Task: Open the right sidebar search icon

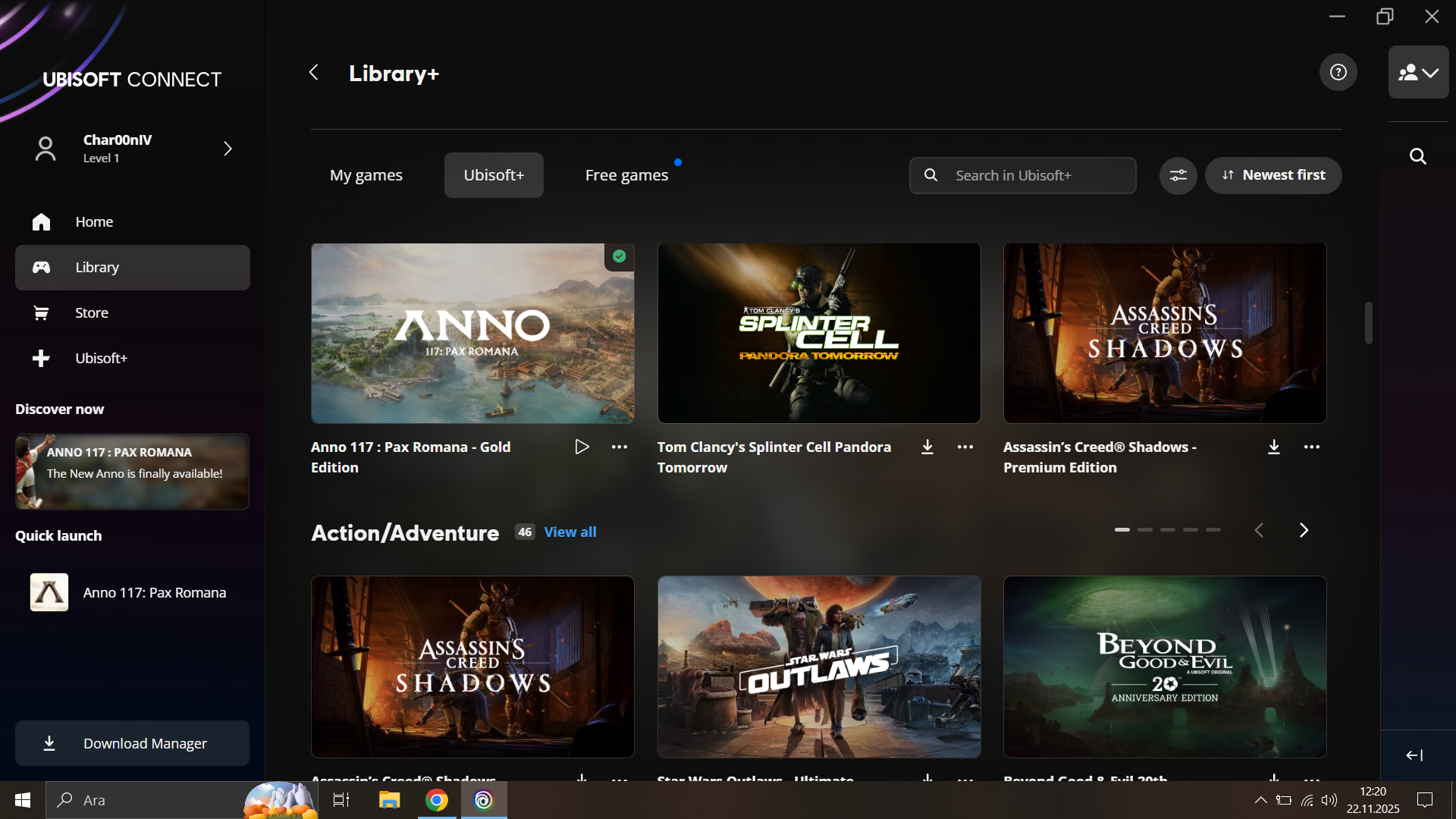Action: point(1417,156)
